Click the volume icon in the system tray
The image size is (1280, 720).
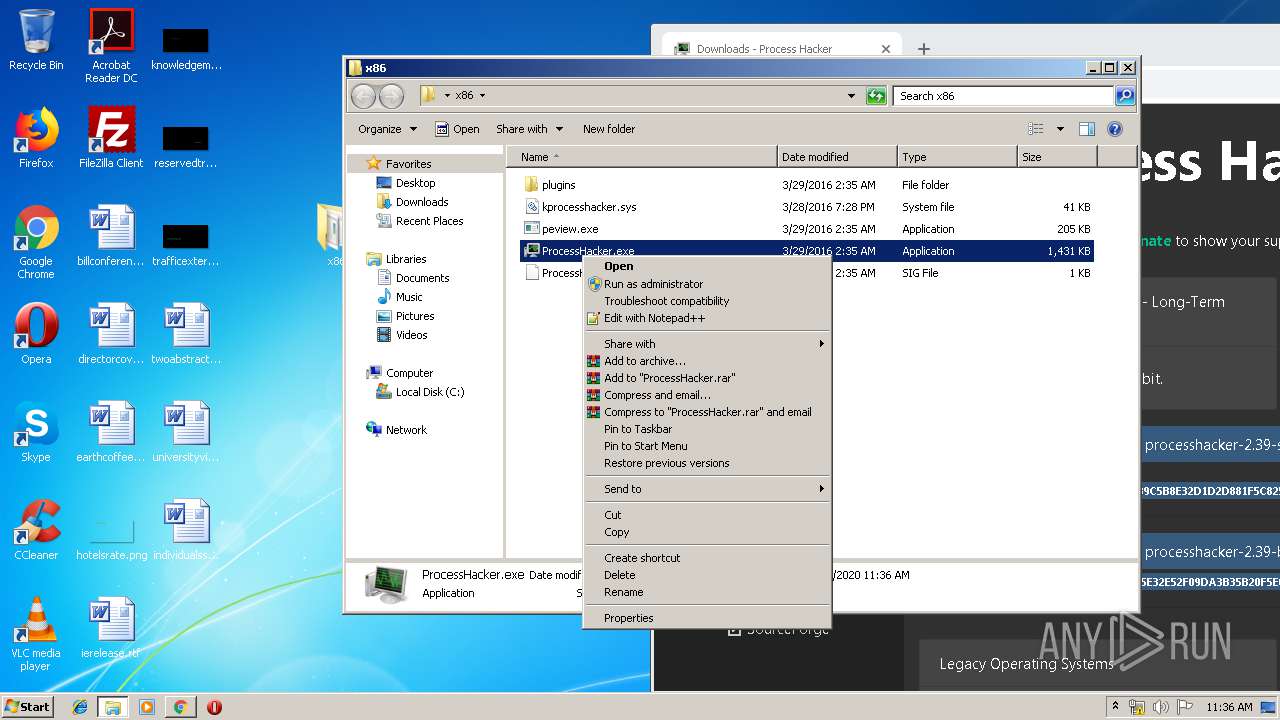[1160, 707]
